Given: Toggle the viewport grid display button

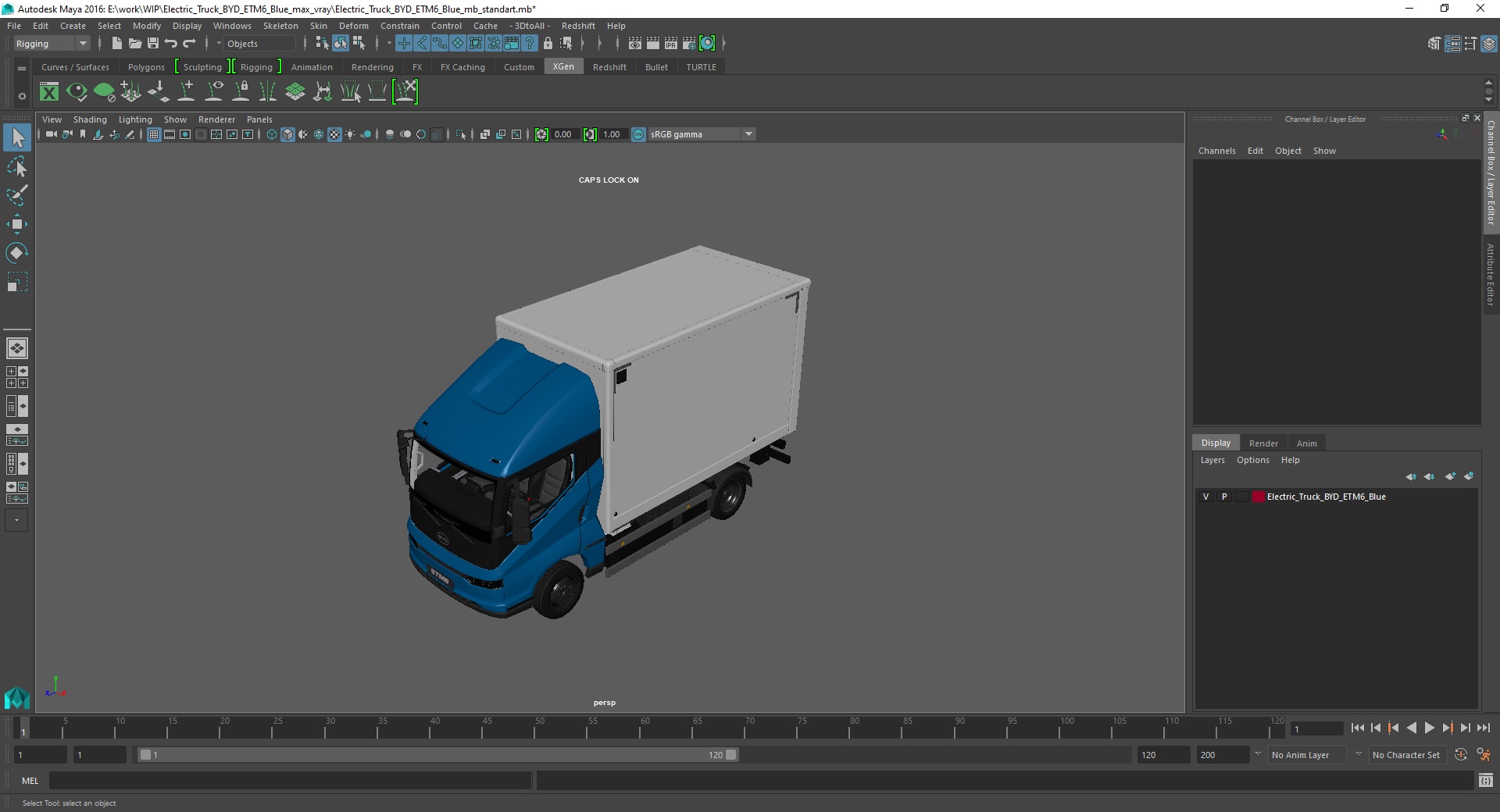Looking at the screenshot, I should [x=154, y=134].
